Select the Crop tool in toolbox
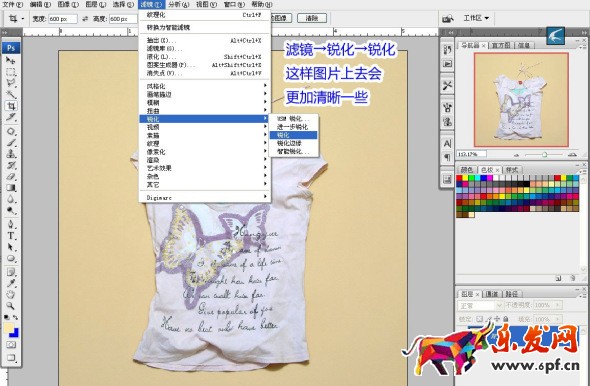The image size is (590, 386). 11,106
